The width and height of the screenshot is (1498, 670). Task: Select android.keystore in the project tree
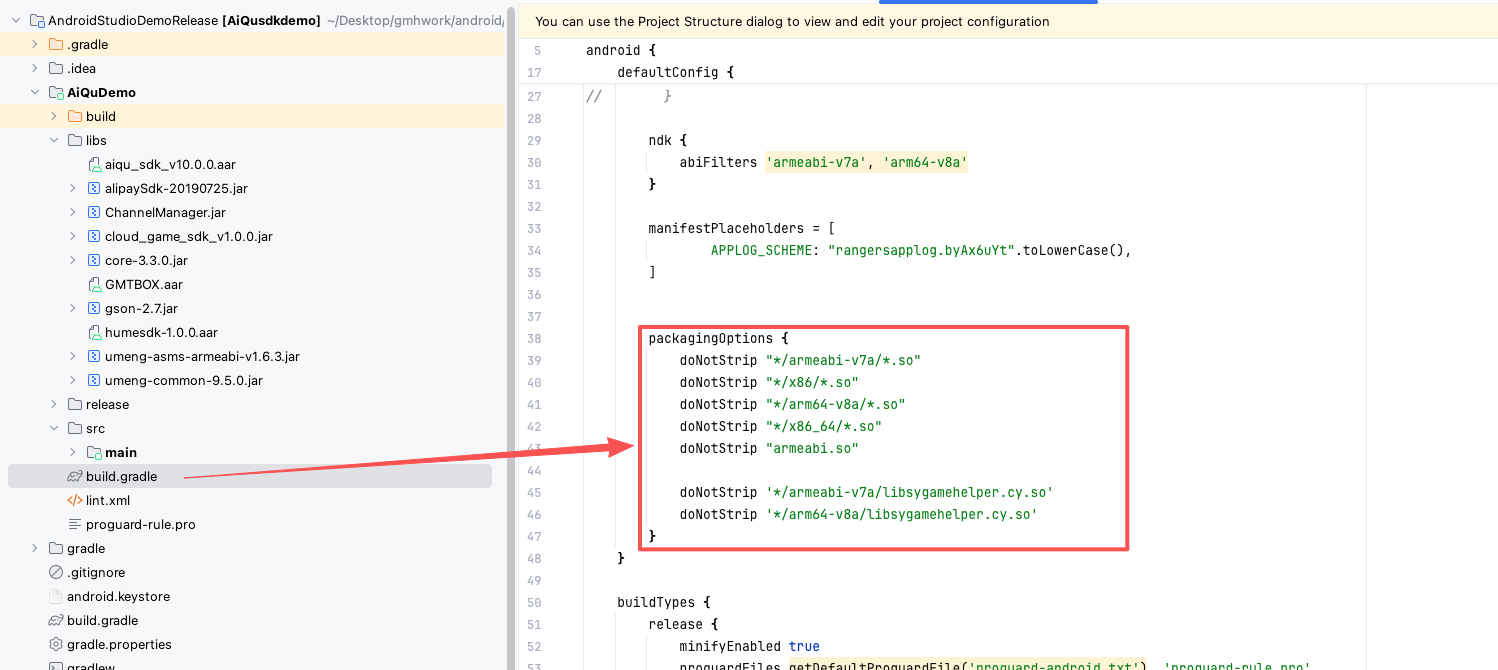118,596
